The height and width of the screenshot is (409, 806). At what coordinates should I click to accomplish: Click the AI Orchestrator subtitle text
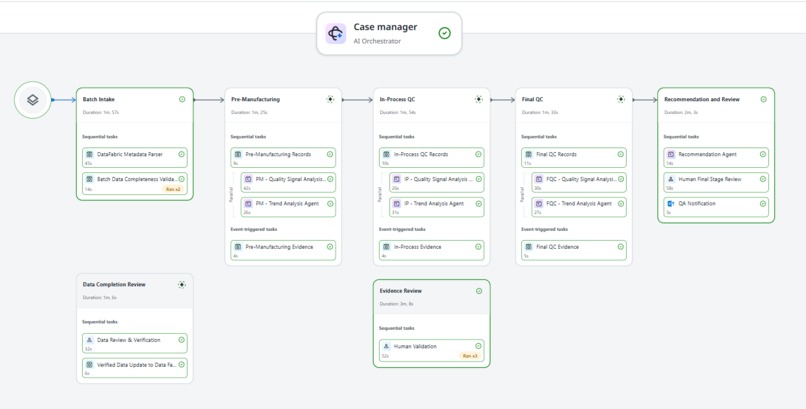(377, 41)
